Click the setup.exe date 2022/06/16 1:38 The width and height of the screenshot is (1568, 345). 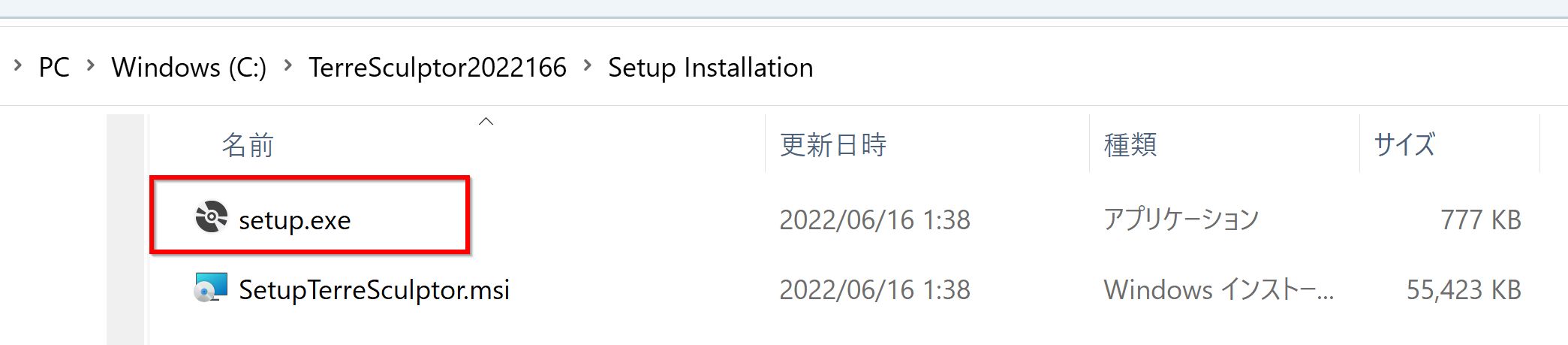coord(875,220)
